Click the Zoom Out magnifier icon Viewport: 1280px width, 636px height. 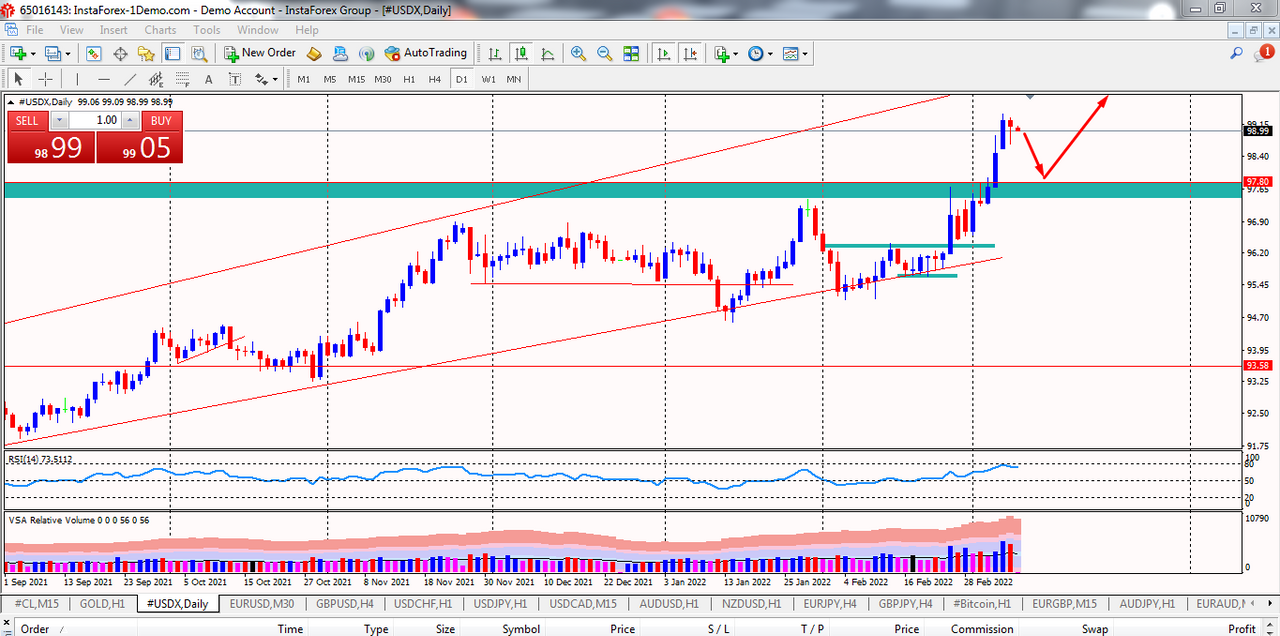(x=605, y=53)
